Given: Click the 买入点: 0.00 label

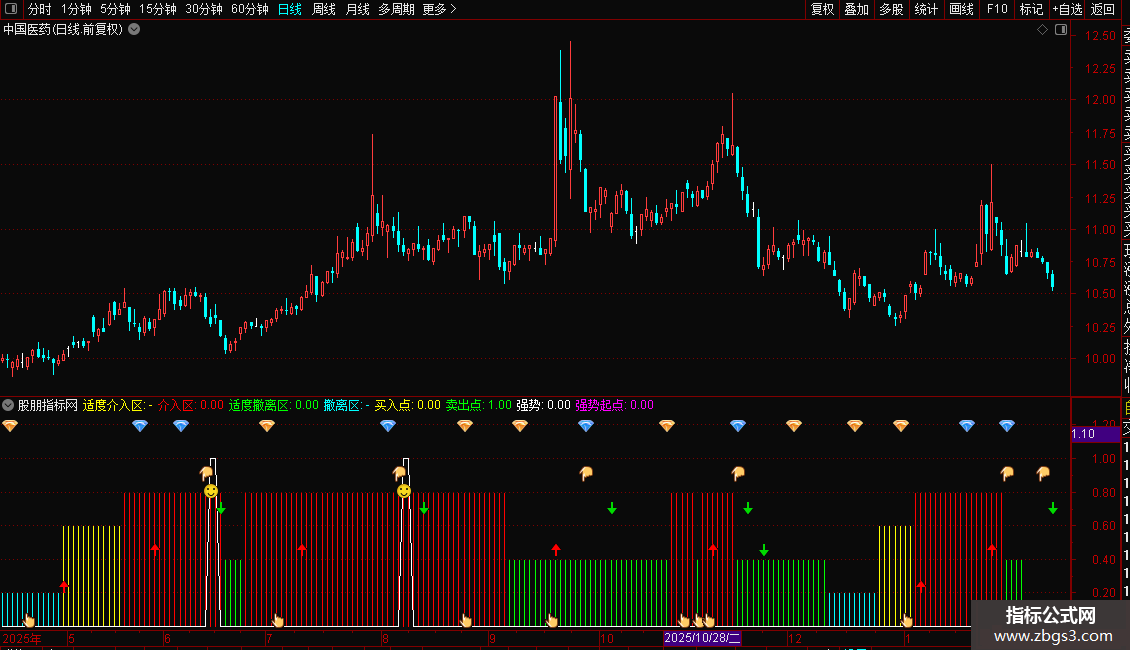Looking at the screenshot, I should click(408, 405).
